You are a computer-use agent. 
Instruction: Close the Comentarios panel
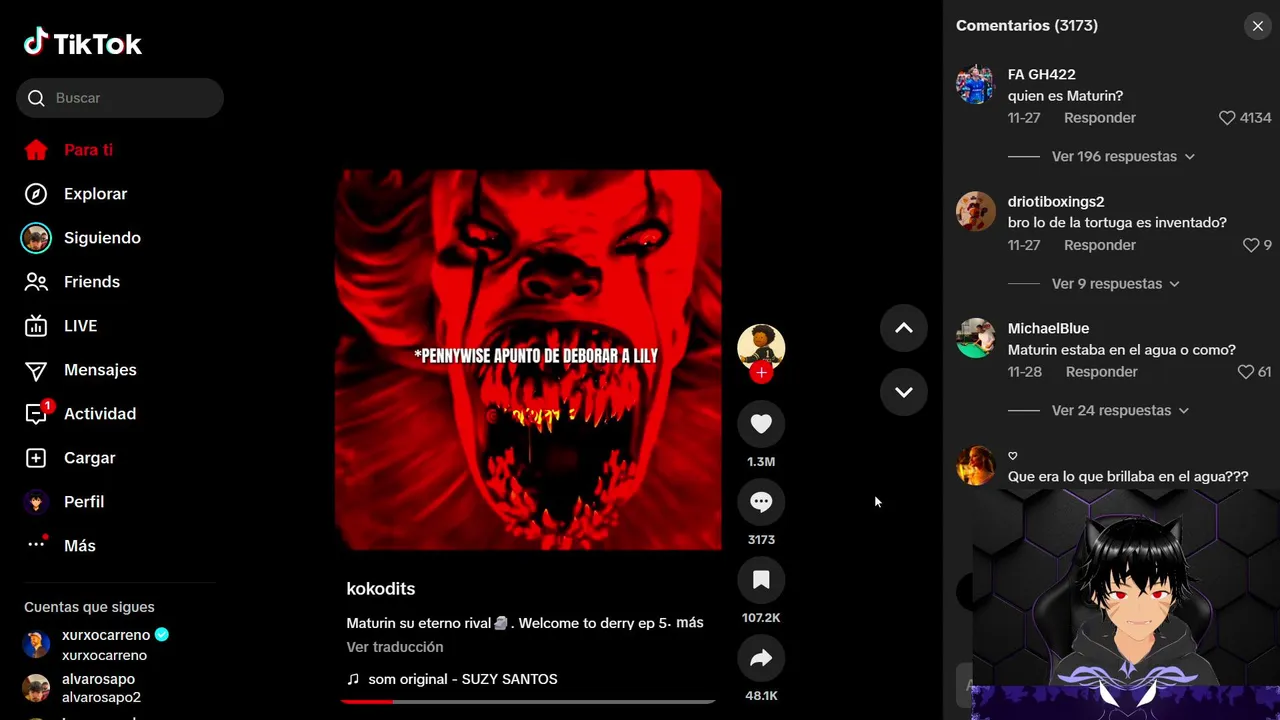[x=1258, y=26]
